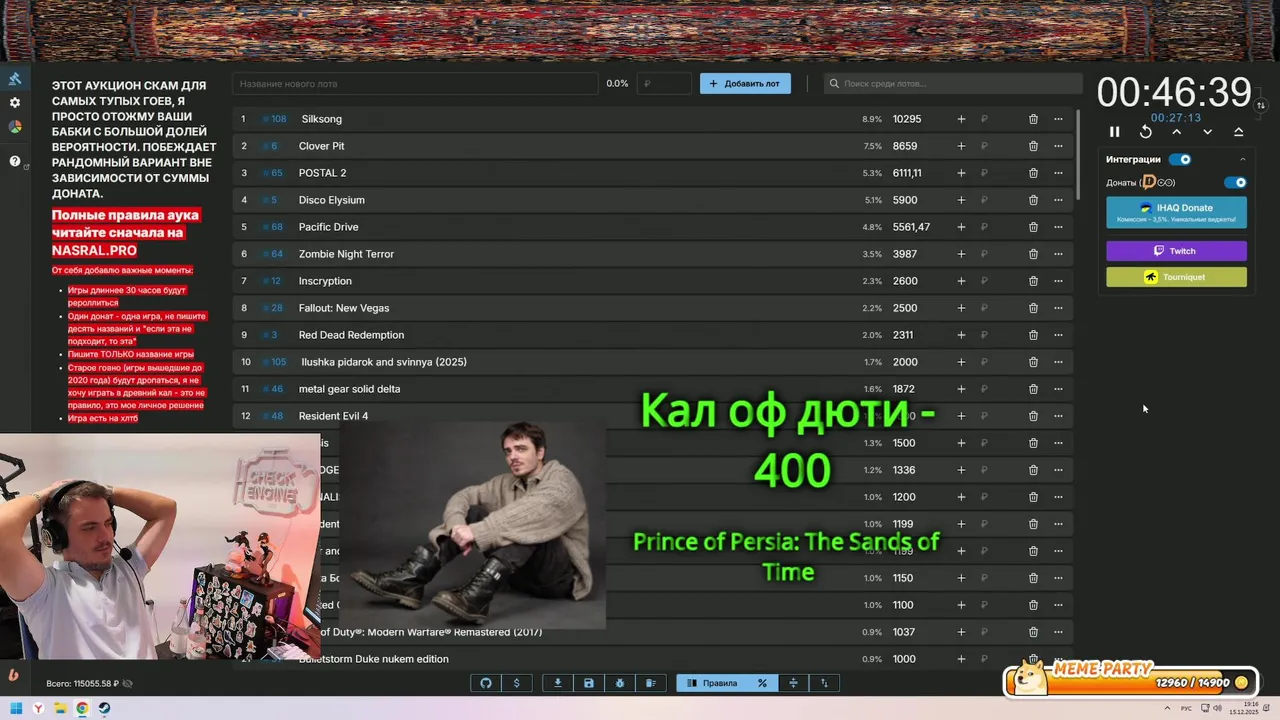Toggle the Интеграции switch
Screen dimensions: 1280x720
coord(1180,159)
